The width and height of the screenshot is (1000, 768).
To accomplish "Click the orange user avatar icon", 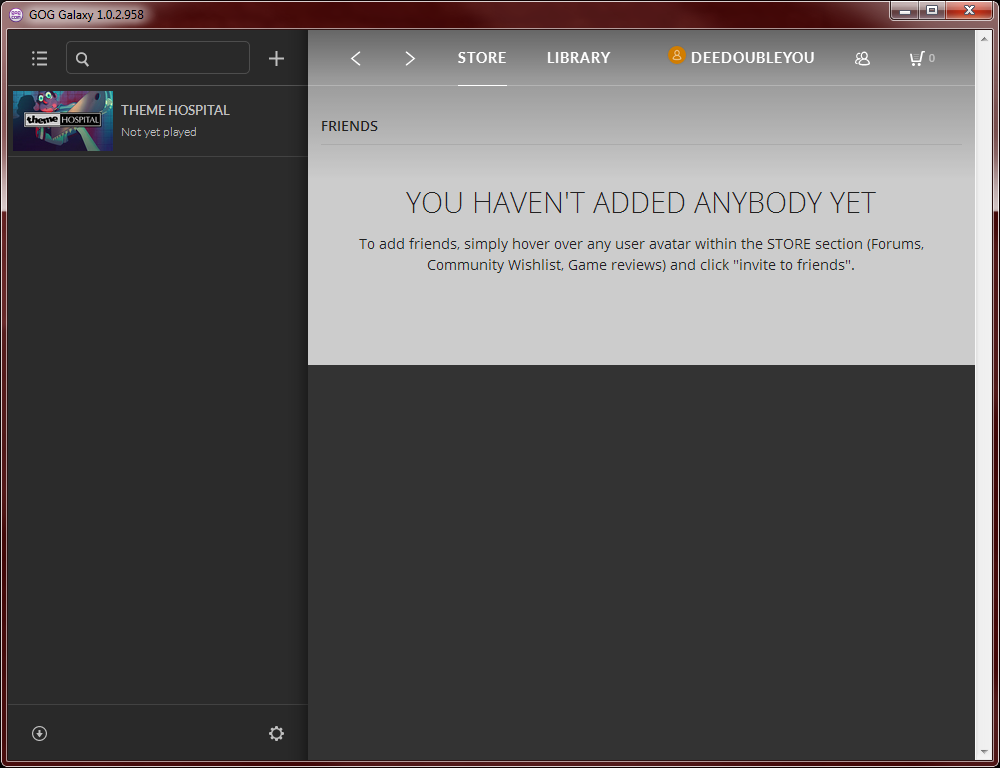I will [x=677, y=56].
